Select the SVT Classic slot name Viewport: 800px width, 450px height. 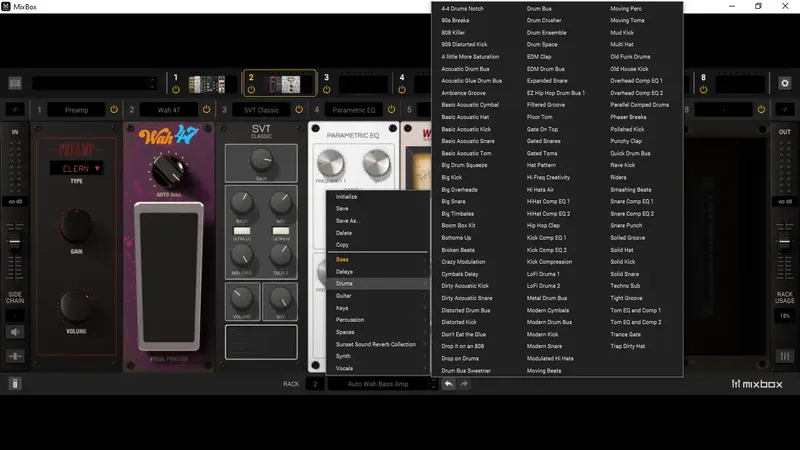[261, 110]
